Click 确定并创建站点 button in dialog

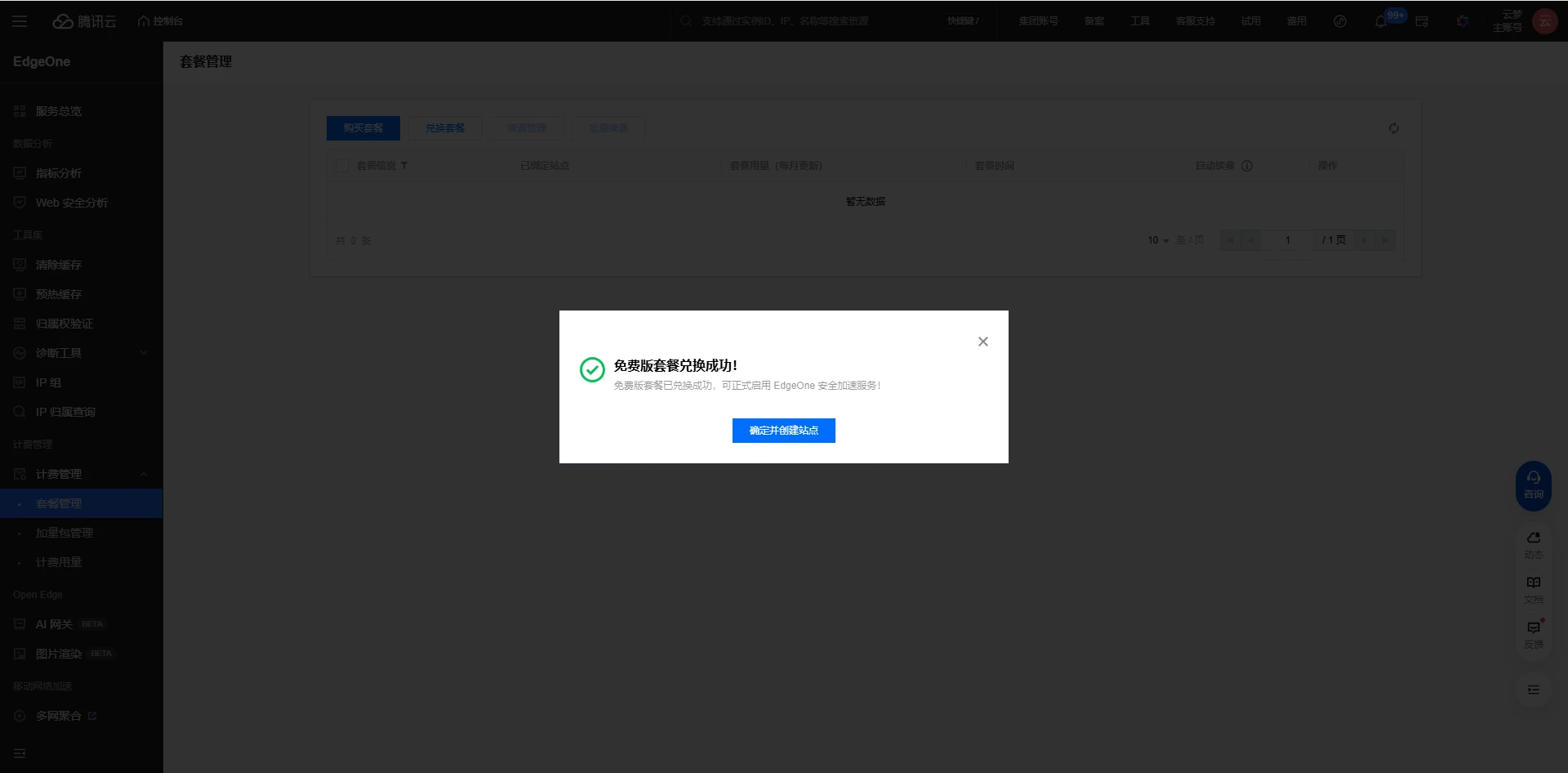coord(783,431)
